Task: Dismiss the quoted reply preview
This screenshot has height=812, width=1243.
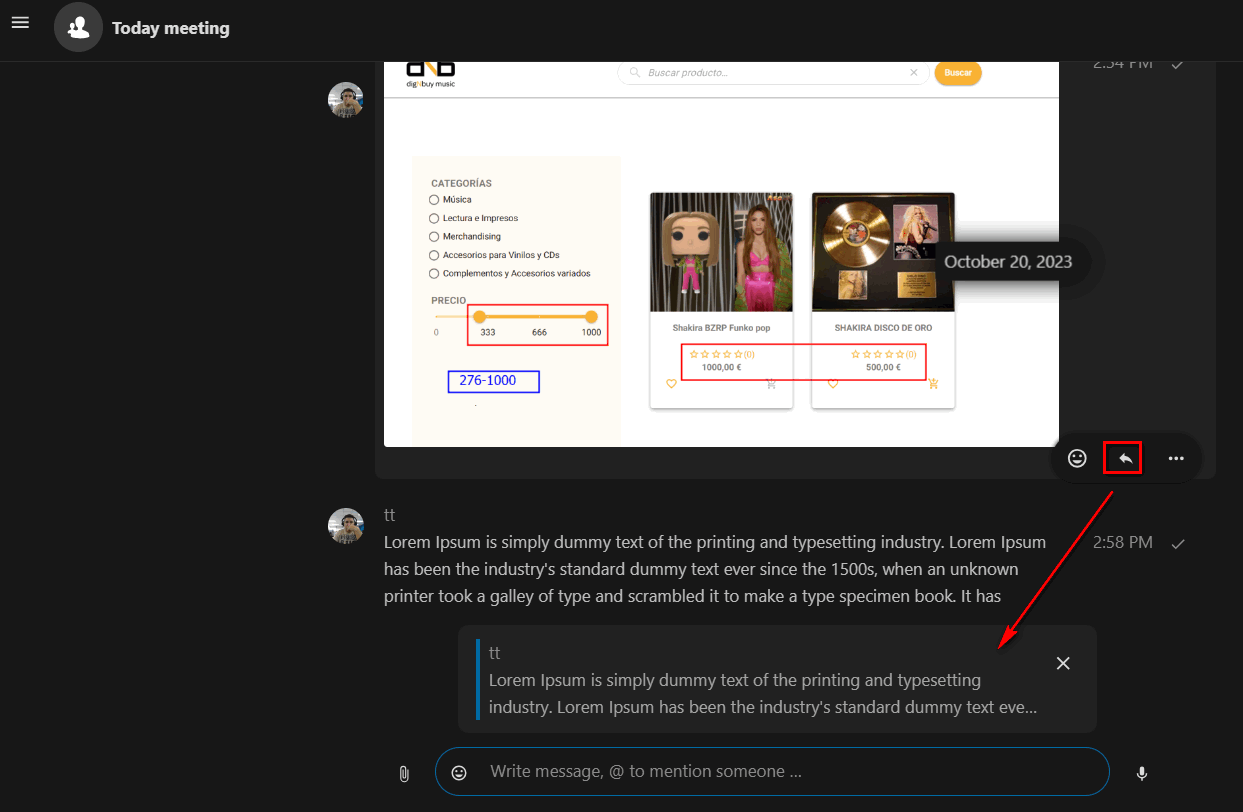Action: (x=1063, y=663)
